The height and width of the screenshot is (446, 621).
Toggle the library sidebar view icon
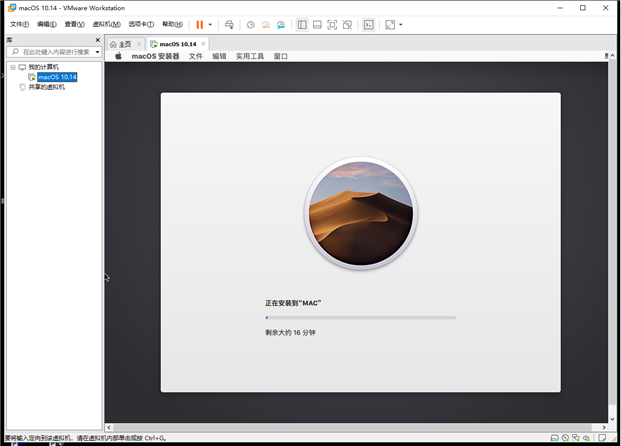pyautogui.click(x=302, y=25)
